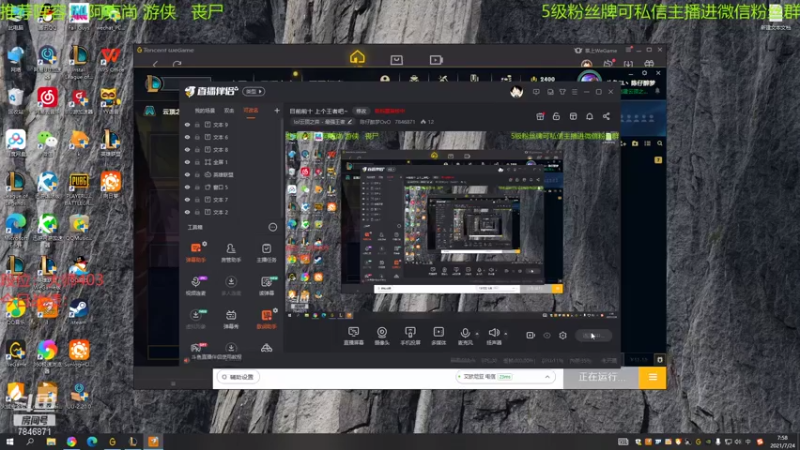Screen dimensions: 800x450
Task: Click the 正在运行 button
Action: 601,377
